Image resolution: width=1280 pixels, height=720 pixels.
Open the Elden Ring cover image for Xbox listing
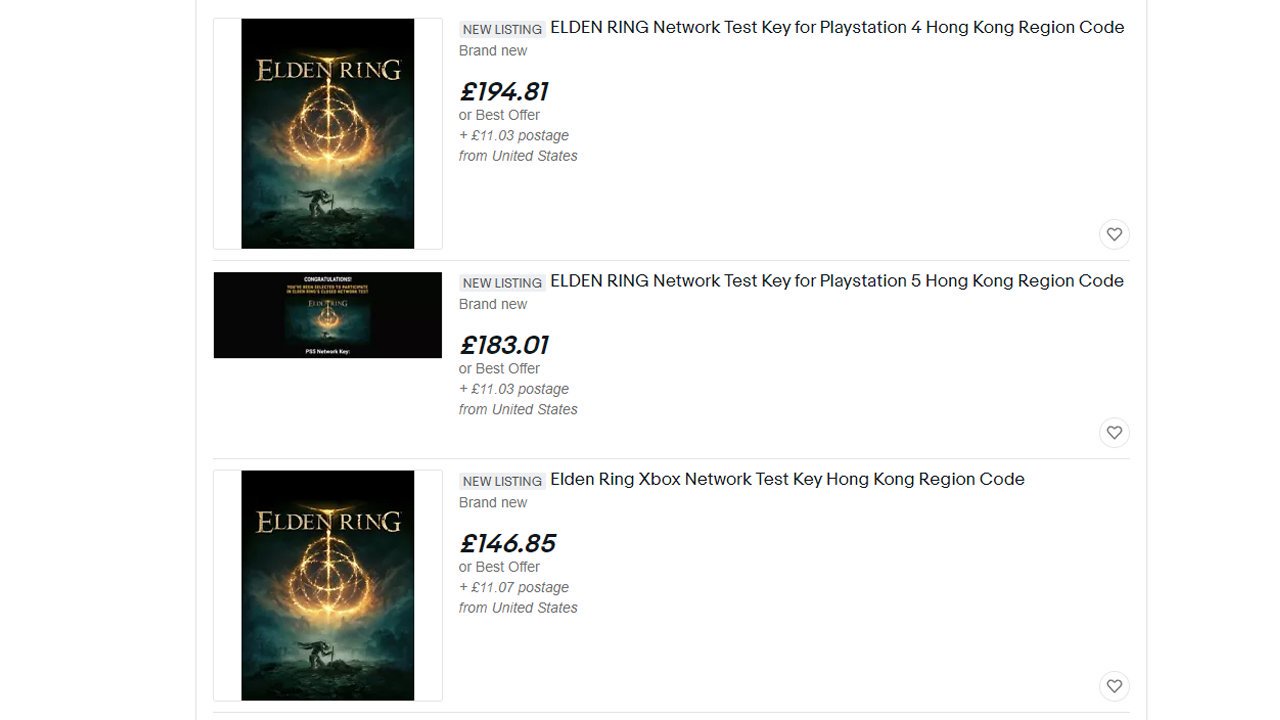328,585
